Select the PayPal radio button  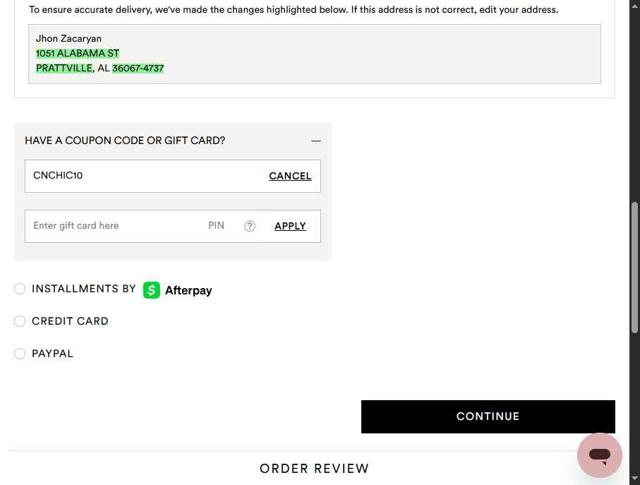(20, 353)
